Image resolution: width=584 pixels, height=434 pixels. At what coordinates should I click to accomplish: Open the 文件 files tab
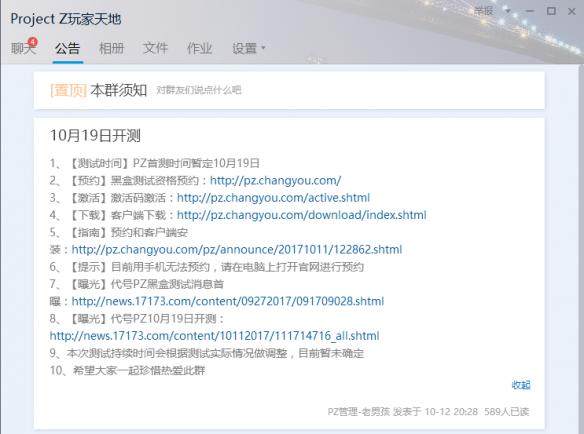(155, 48)
